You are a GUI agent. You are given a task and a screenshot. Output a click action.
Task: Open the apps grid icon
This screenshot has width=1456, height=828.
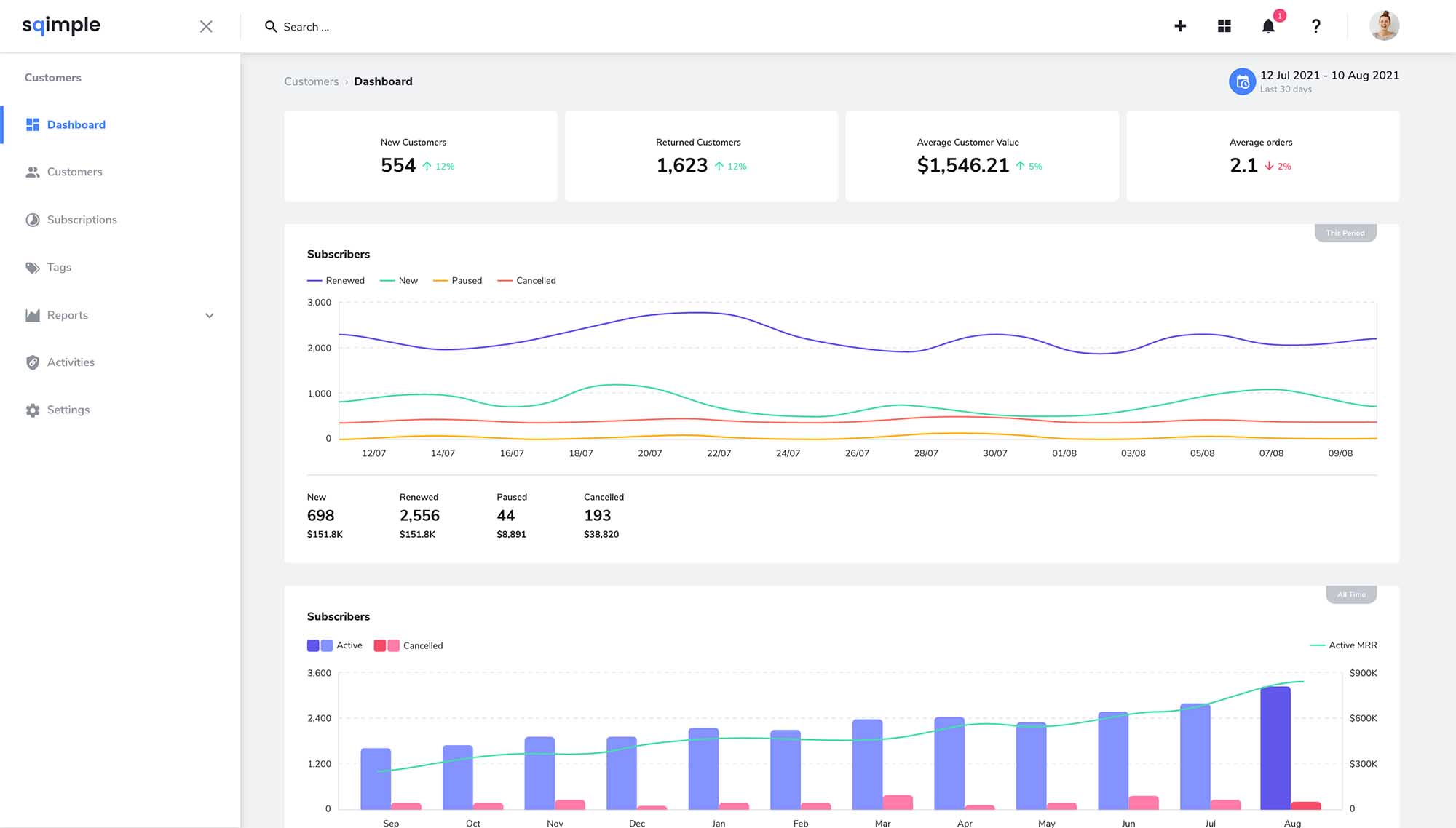(1224, 26)
